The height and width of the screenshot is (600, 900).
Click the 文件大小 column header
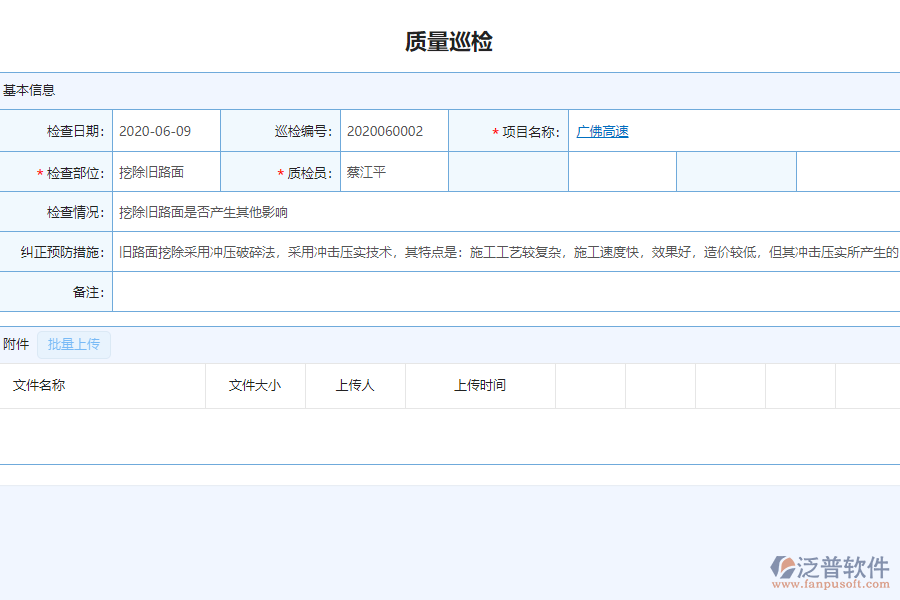pyautogui.click(x=255, y=386)
